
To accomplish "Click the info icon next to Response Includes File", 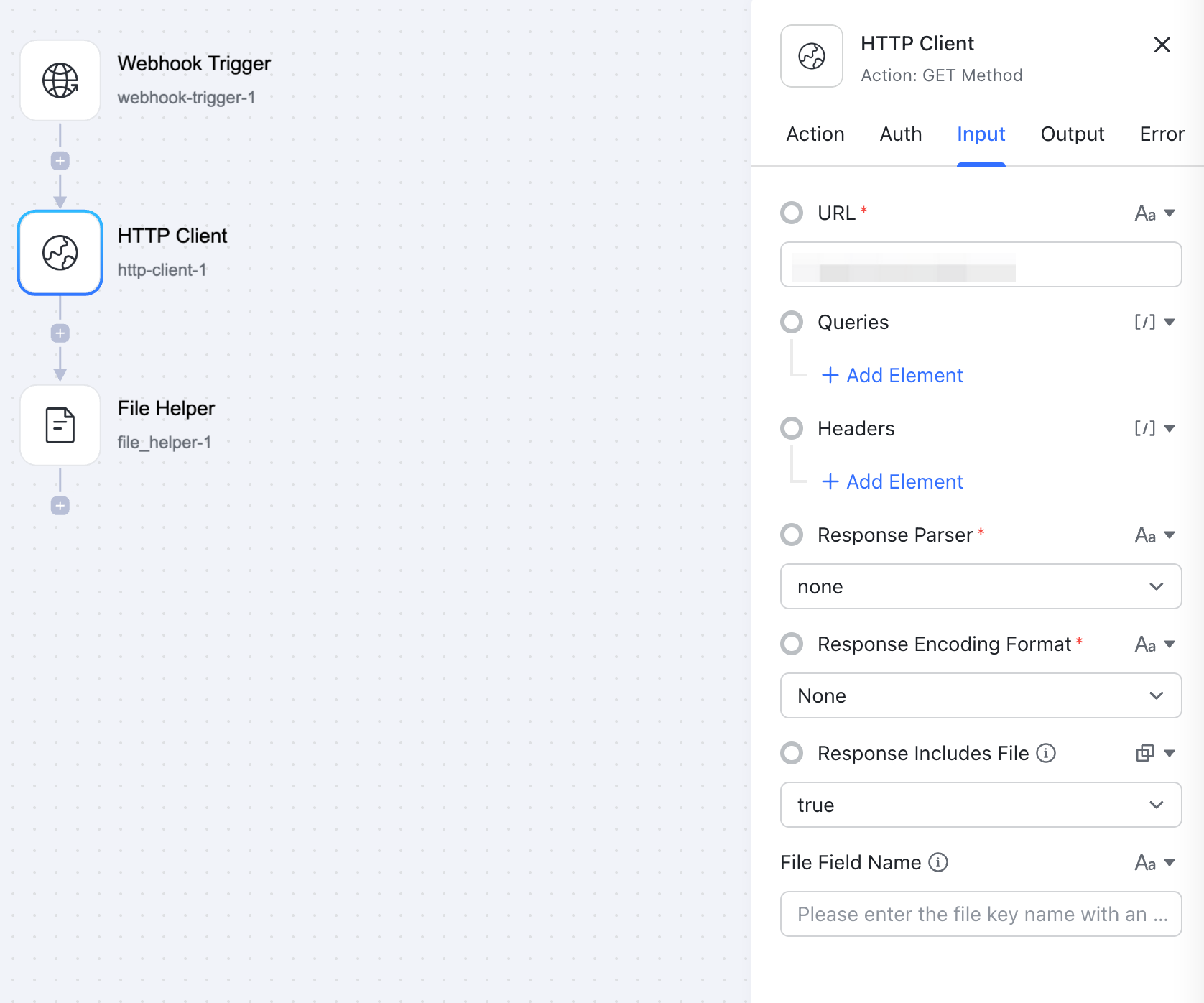I will point(1045,753).
